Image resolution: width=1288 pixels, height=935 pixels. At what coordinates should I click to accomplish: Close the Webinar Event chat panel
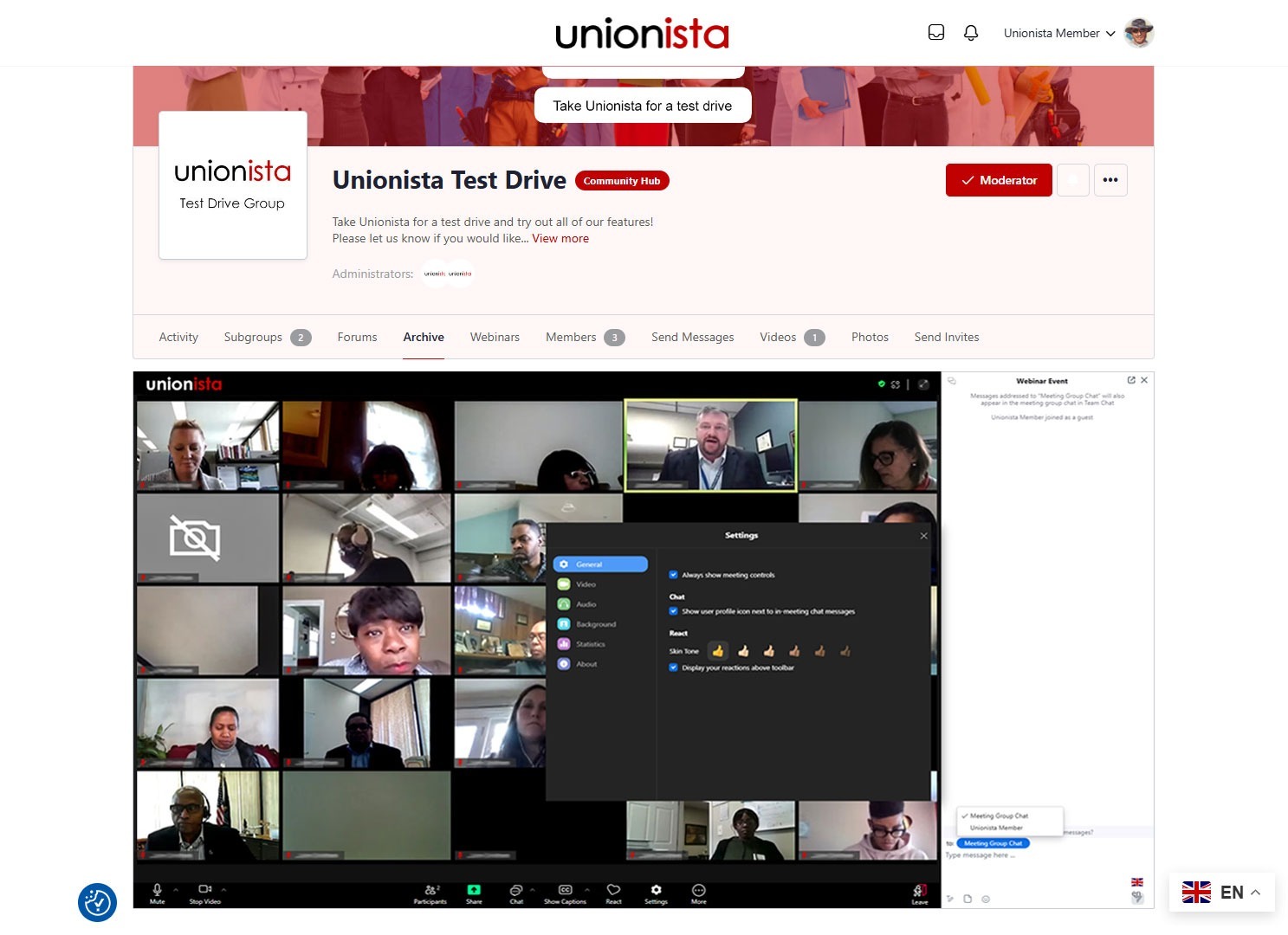point(1144,380)
